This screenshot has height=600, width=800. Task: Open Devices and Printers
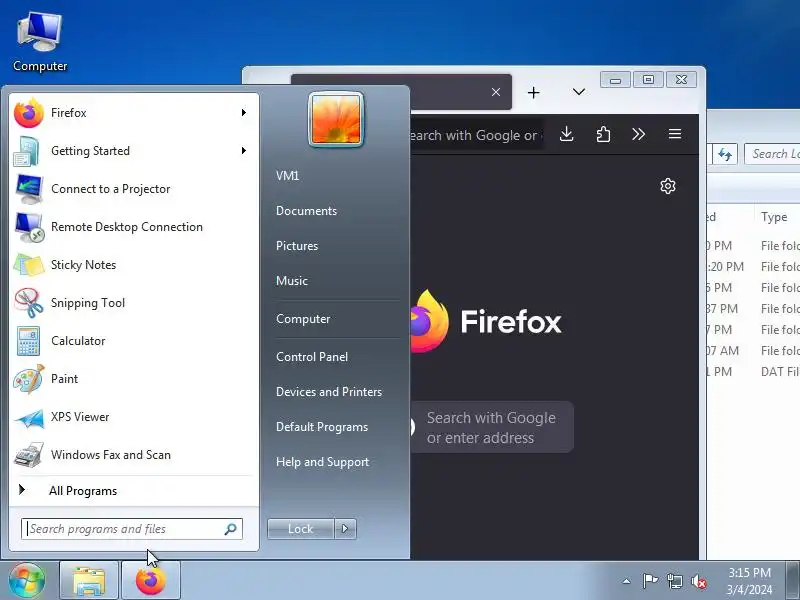[x=329, y=392]
